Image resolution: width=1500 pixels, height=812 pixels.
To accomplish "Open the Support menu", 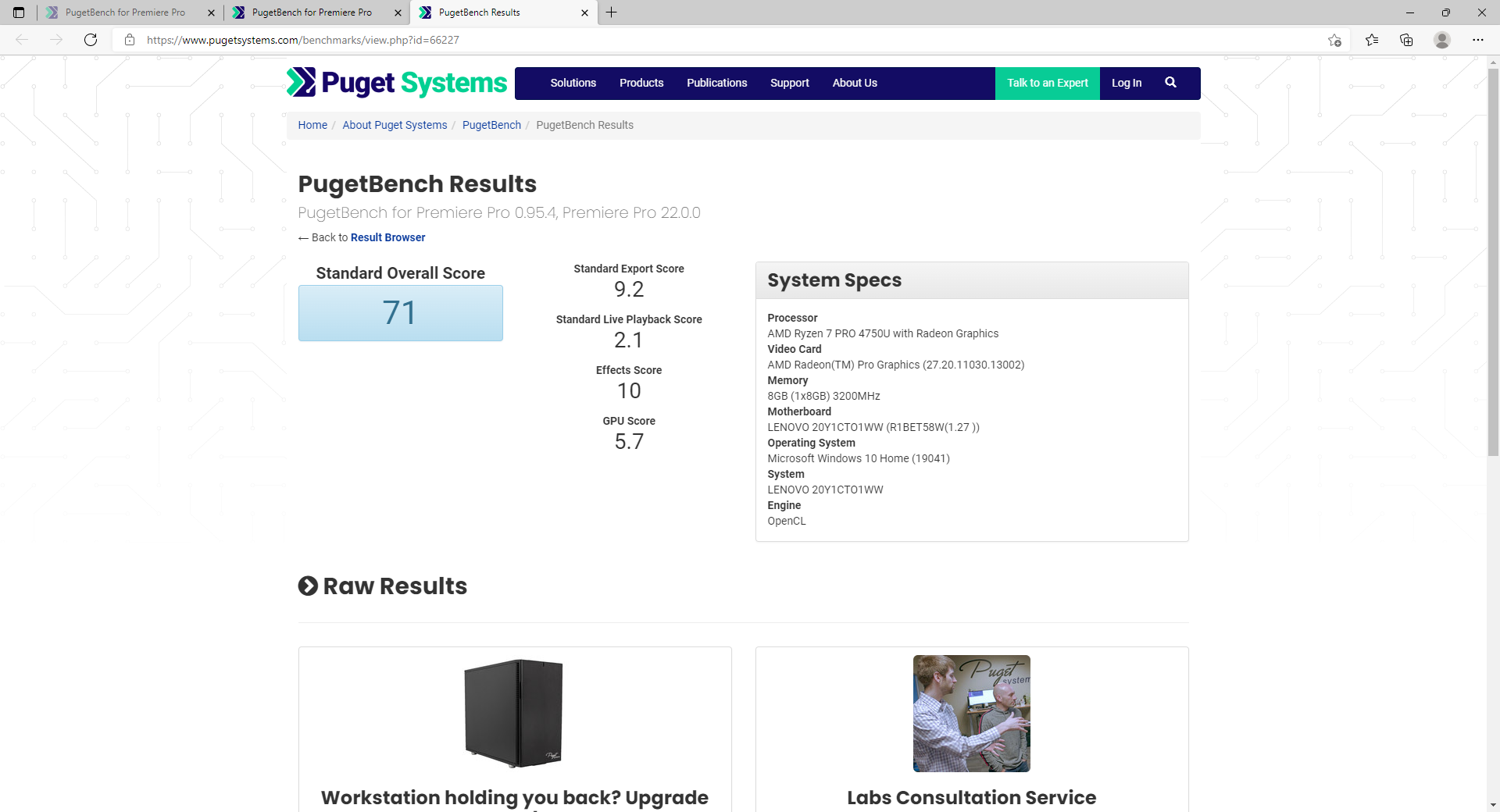I will tap(789, 83).
